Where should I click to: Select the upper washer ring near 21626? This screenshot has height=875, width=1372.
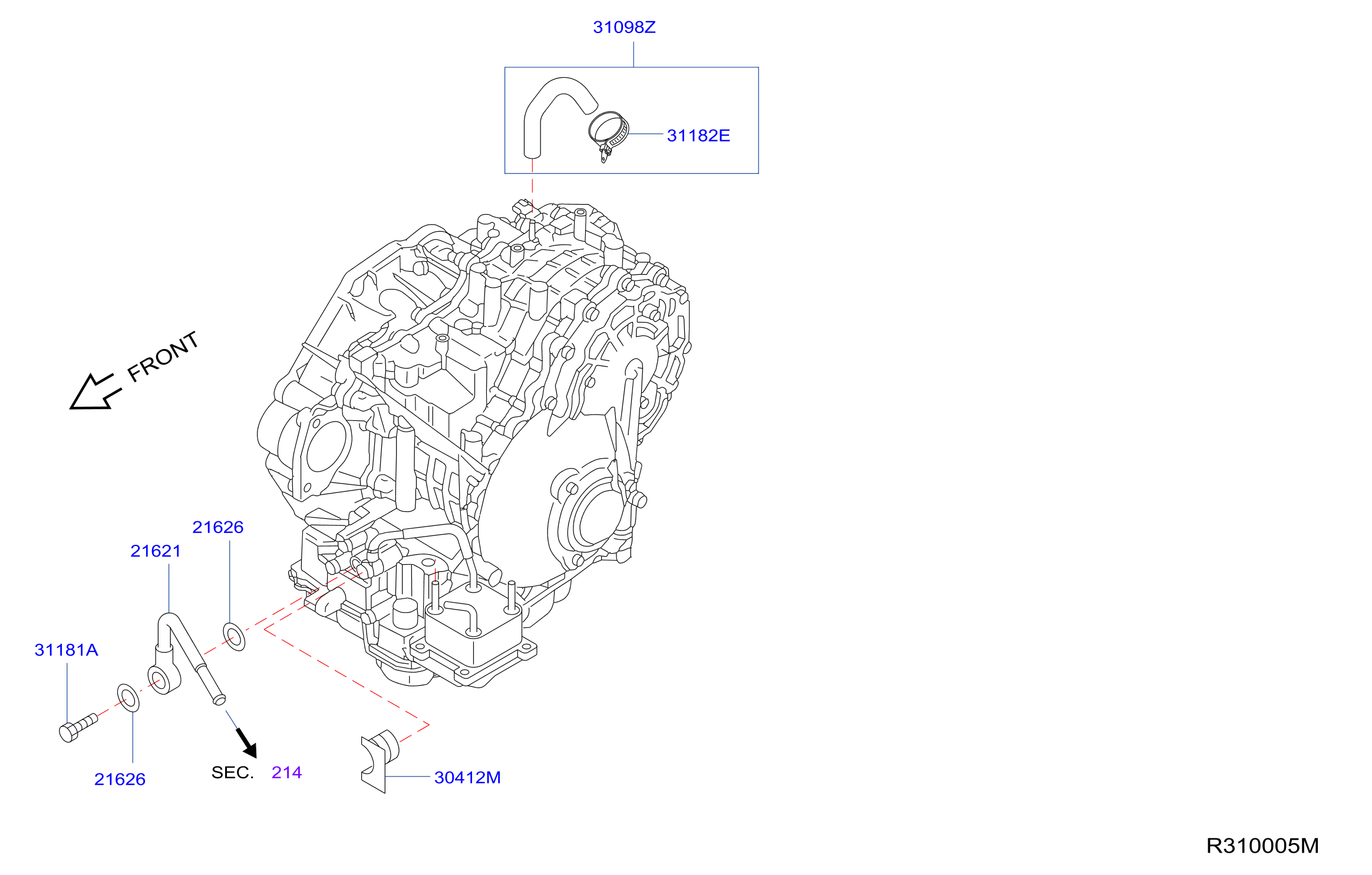[234, 636]
